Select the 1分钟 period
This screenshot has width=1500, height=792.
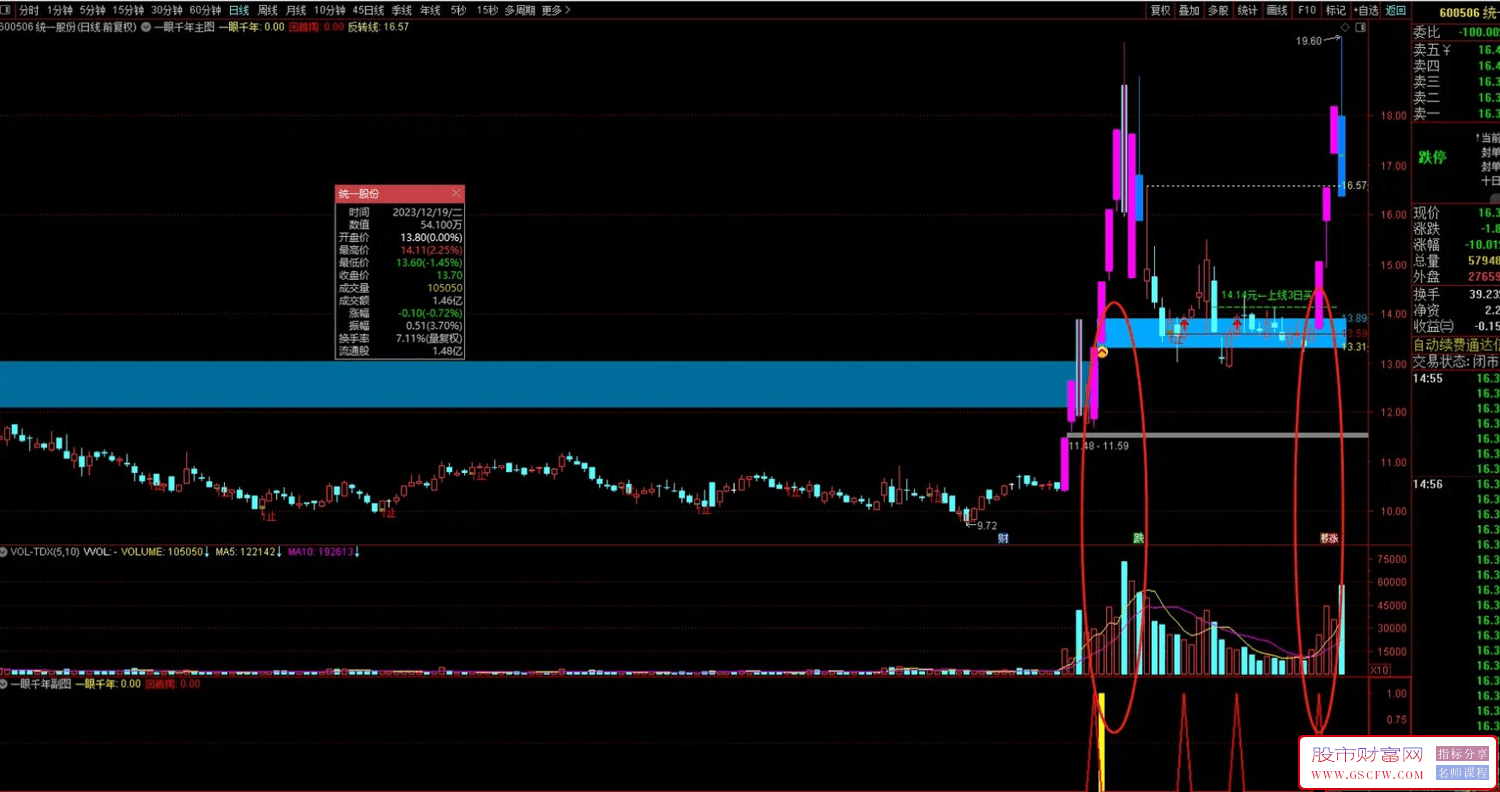[60, 10]
